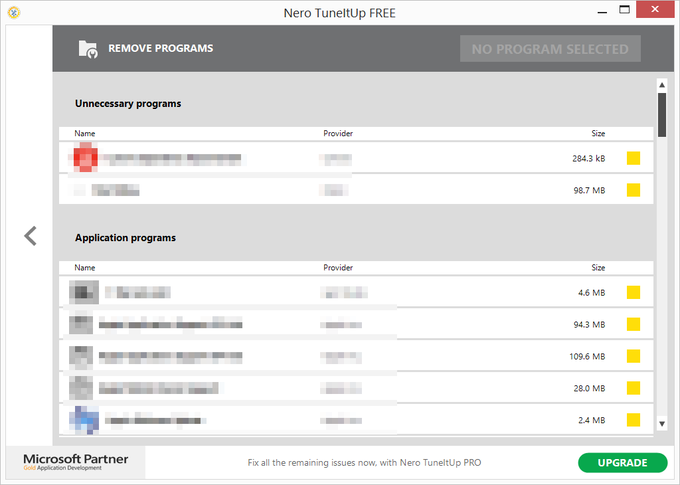Toggle the yellow checkbox for the 284.3 kB program

(x=633, y=158)
